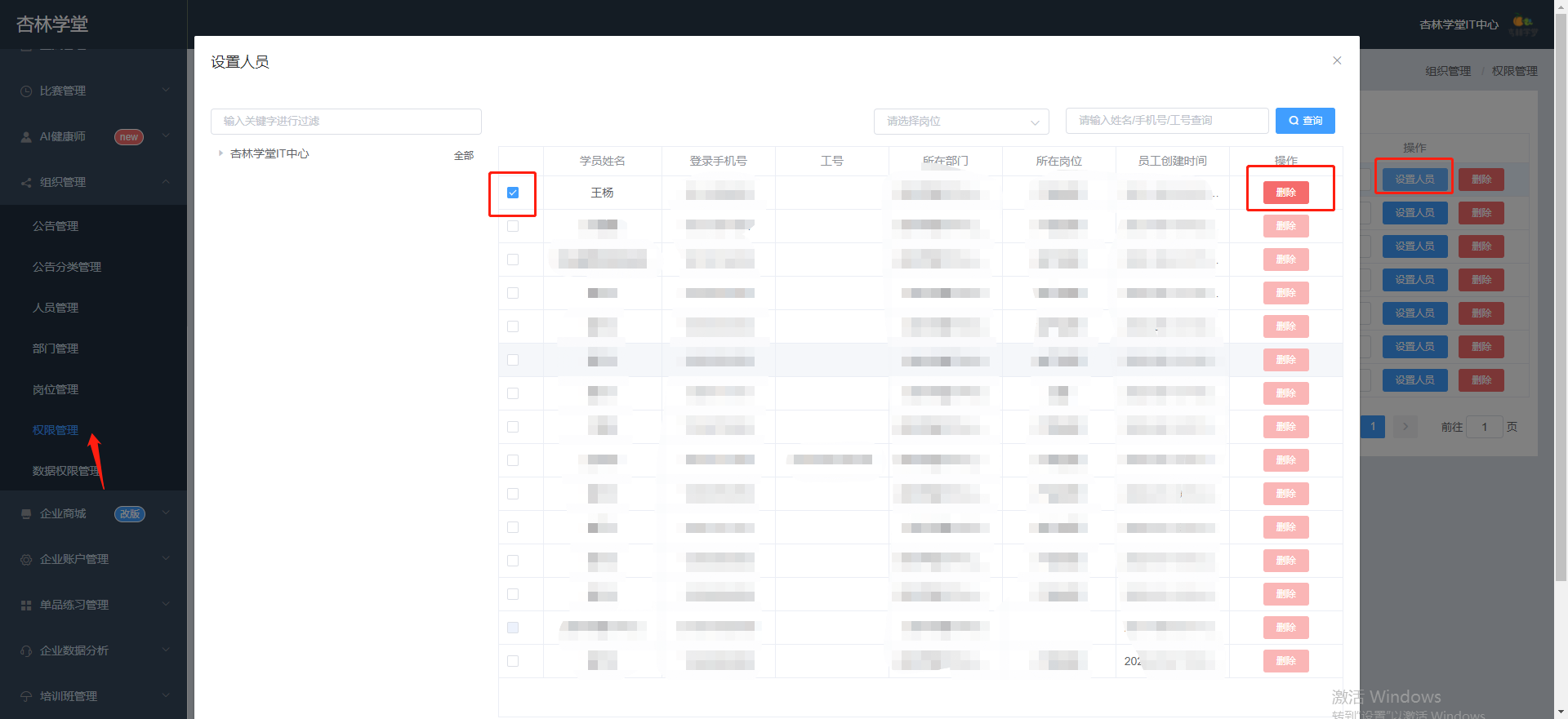Click the 企业账户管理 gear icon
Viewport: 1568px width, 719px height.
(x=26, y=559)
